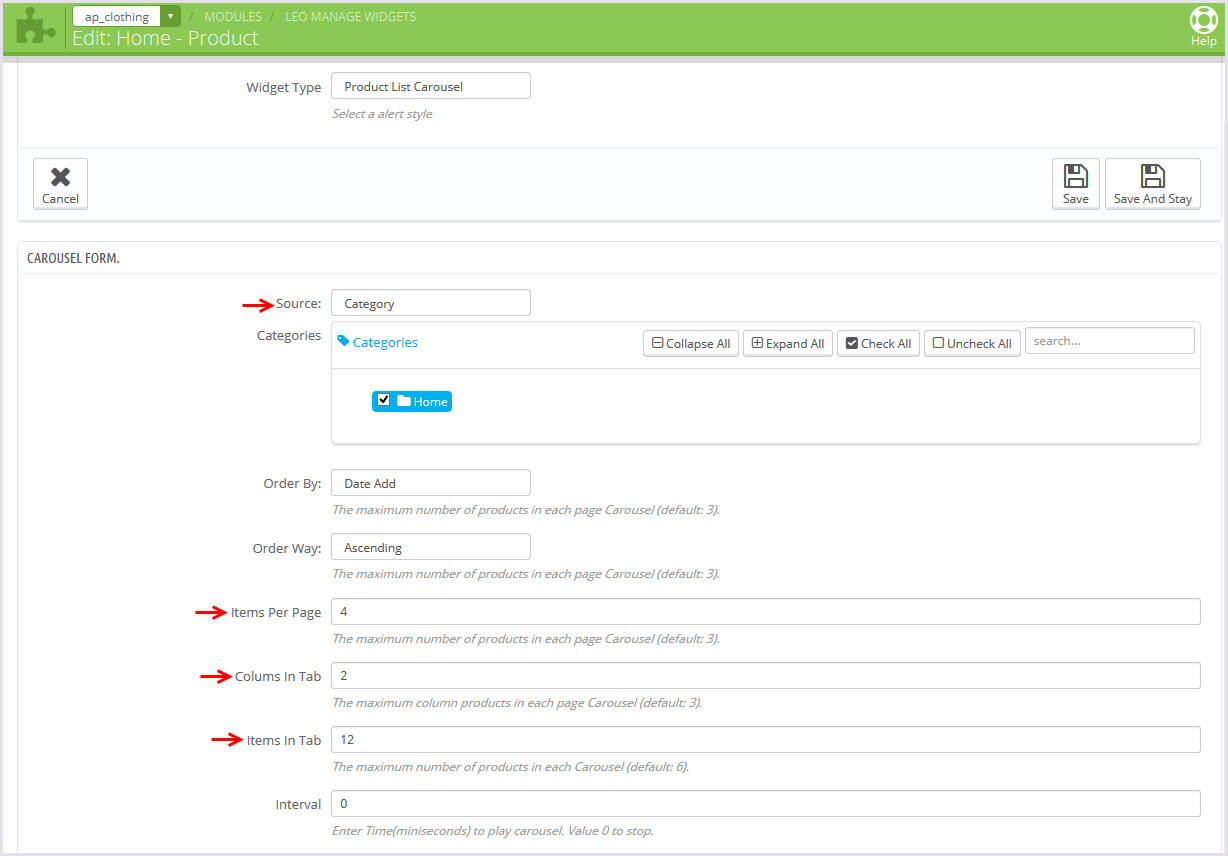Click the Save floppy disk icon

pyautogui.click(x=1075, y=177)
